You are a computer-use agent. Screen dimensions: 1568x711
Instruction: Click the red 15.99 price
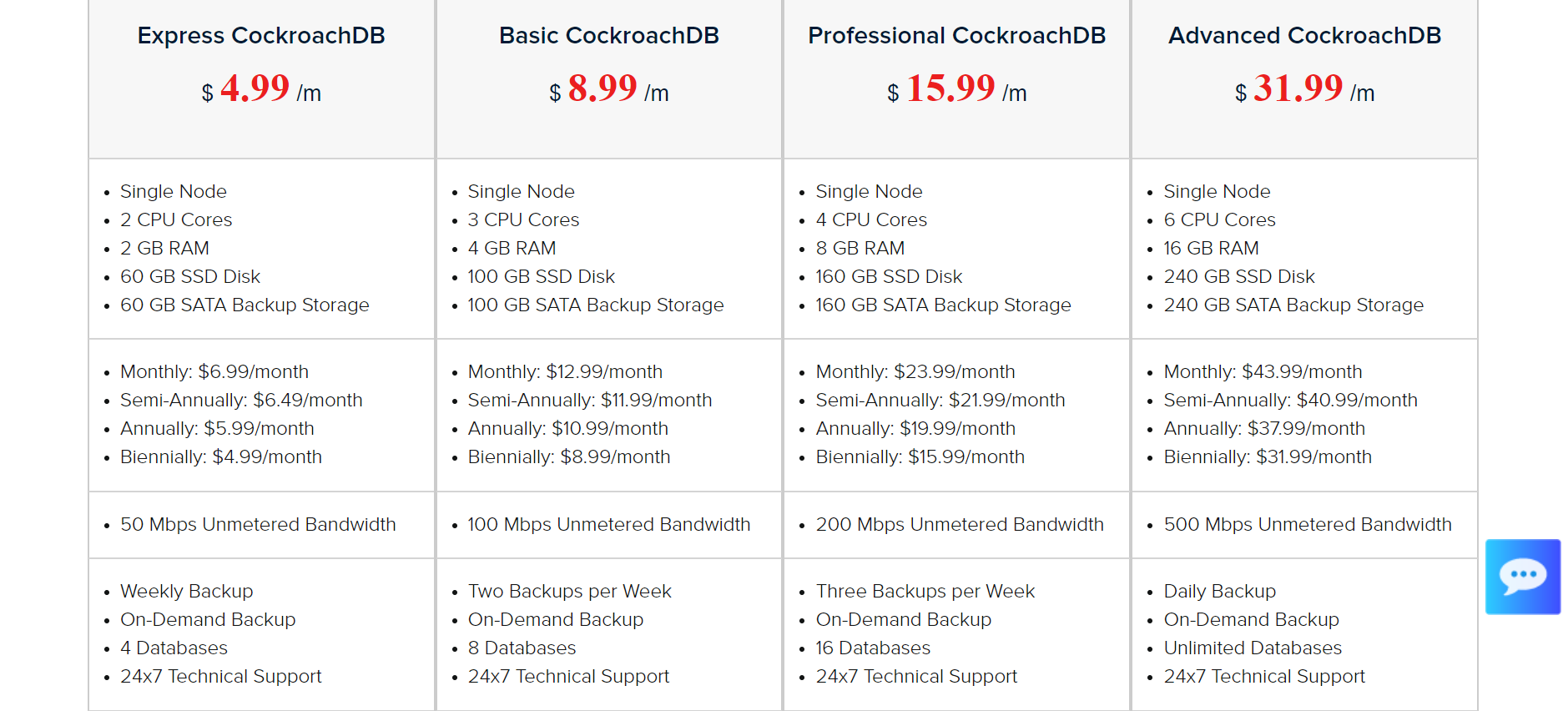click(x=950, y=88)
